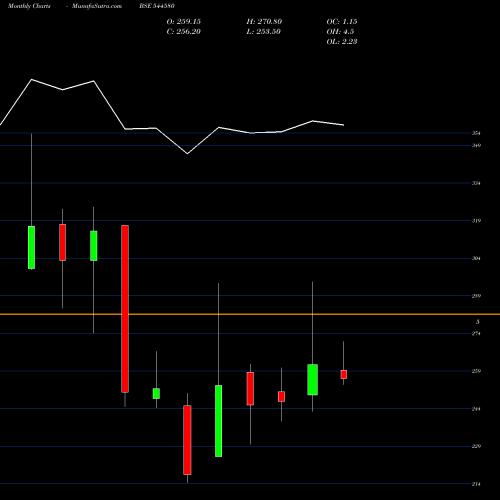Click the orange horizontal price line
500x500 pixels.
coord(250,314)
